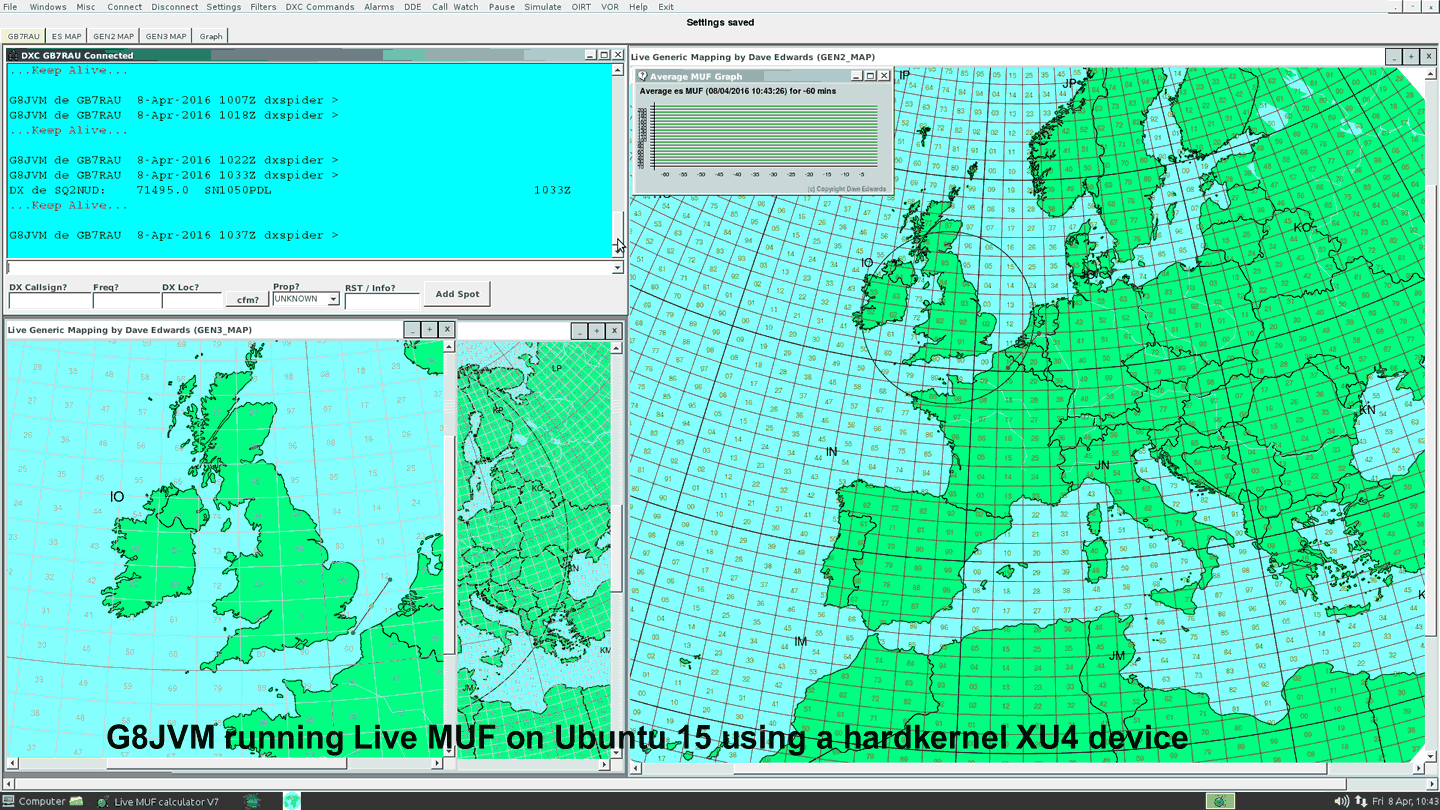Image resolution: width=1440 pixels, height=810 pixels.
Task: Open the DXC Commands menu
Action: [319, 7]
